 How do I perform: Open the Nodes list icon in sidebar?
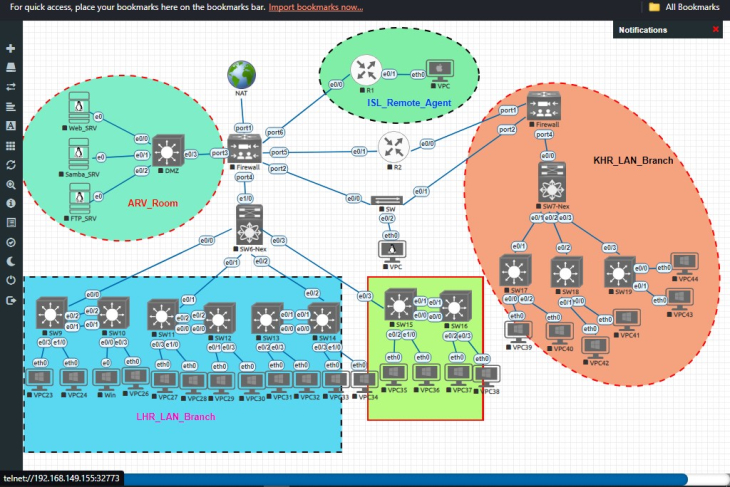11,68
